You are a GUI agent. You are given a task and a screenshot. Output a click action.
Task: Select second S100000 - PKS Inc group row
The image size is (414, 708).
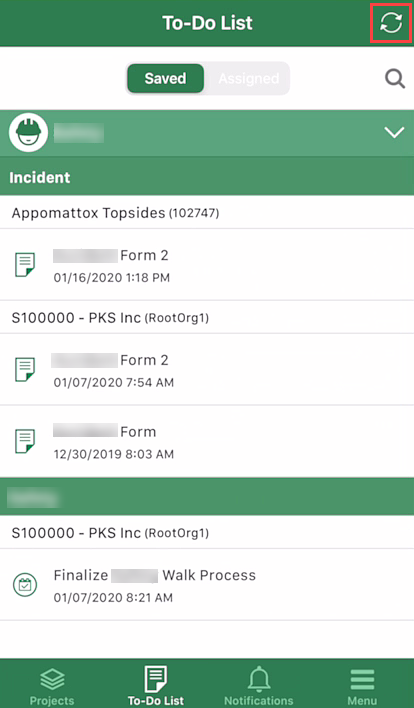point(207,532)
